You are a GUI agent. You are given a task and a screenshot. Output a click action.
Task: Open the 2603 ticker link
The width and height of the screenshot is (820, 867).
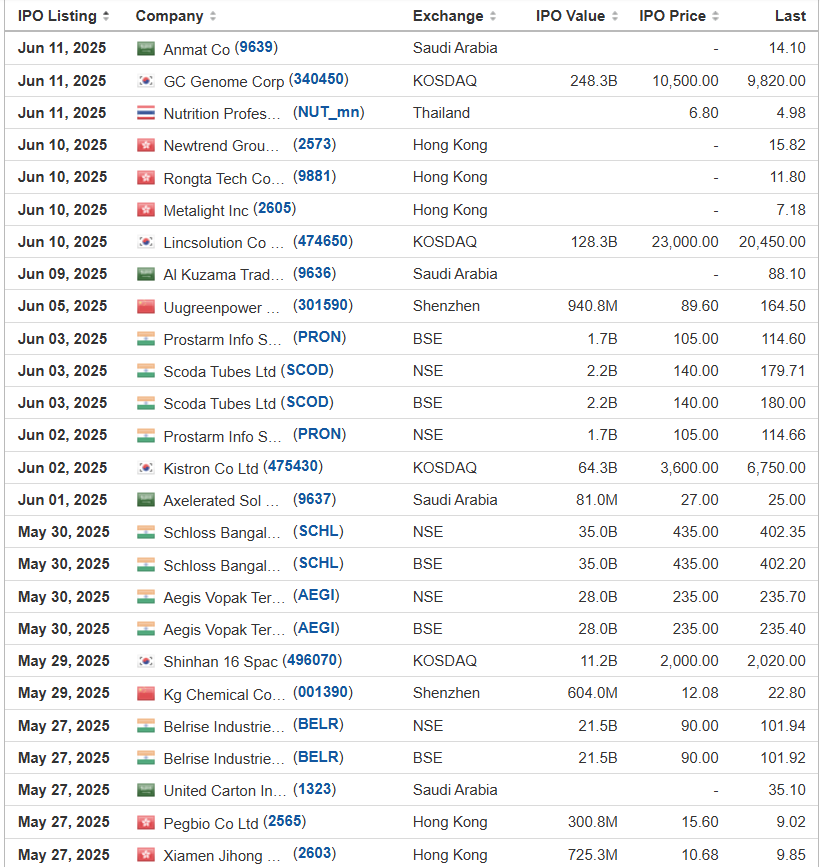tap(314, 853)
